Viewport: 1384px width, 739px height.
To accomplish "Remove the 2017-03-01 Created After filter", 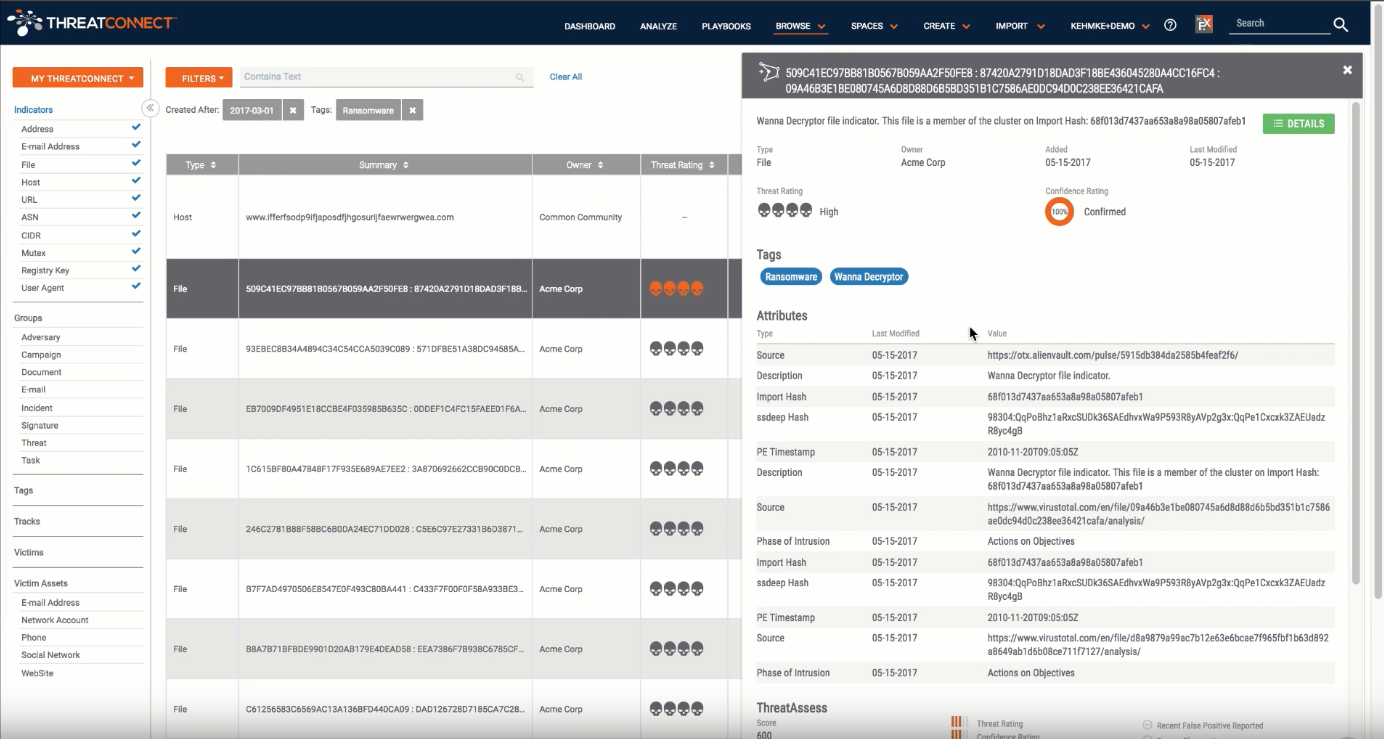I will pyautogui.click(x=292, y=110).
